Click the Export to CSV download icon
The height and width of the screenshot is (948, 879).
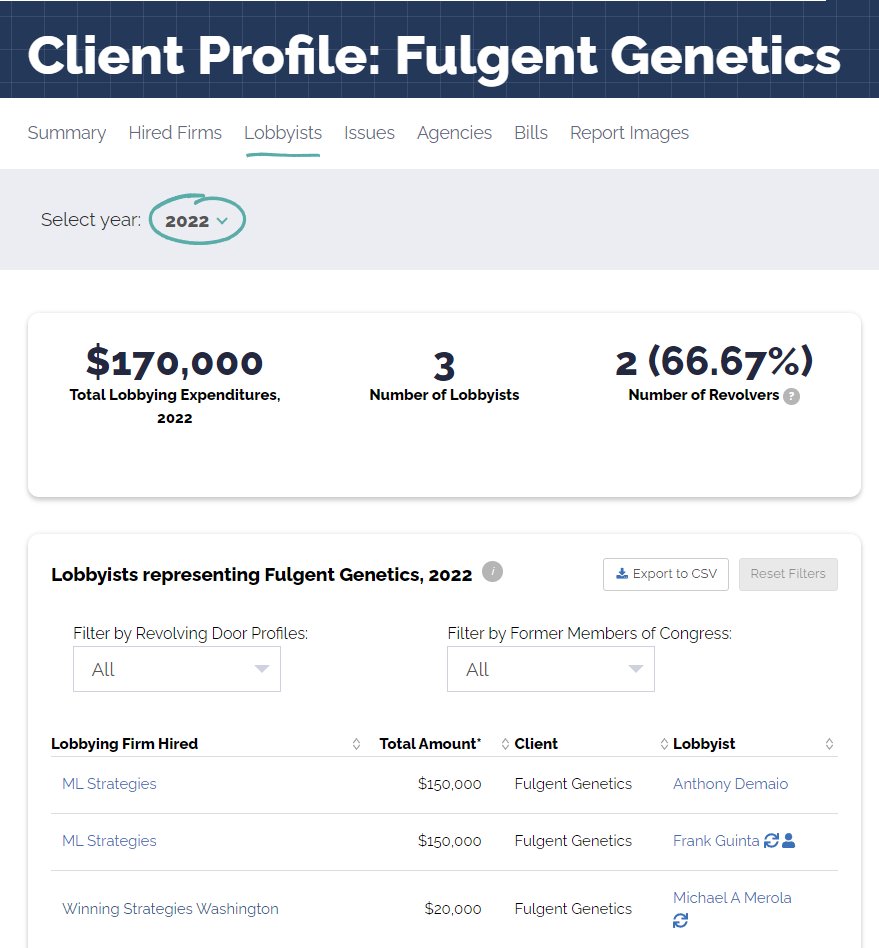coord(621,573)
